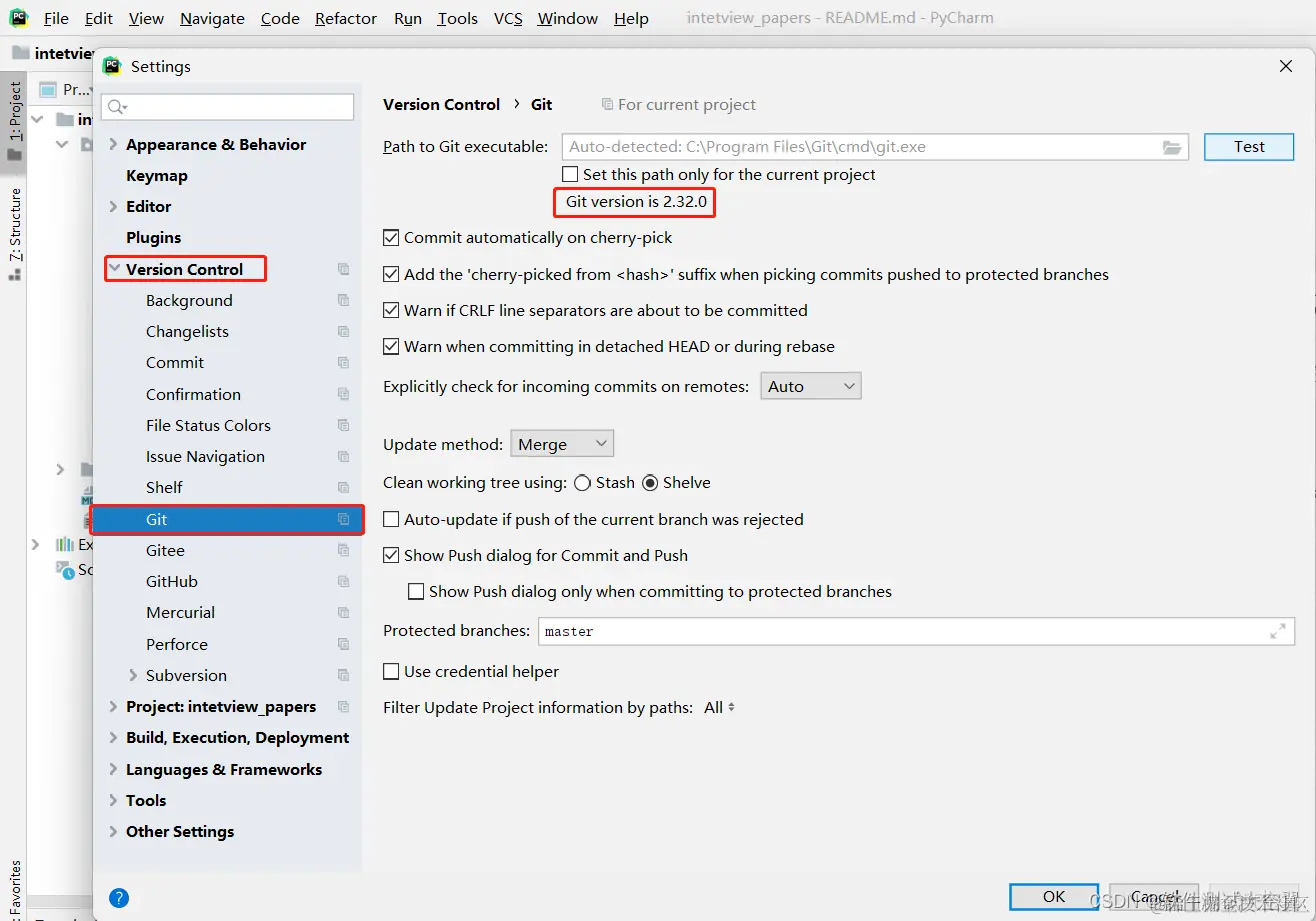The width and height of the screenshot is (1316, 921).
Task: Click the project-level icon next to File Status Colors
Action: coord(343,426)
